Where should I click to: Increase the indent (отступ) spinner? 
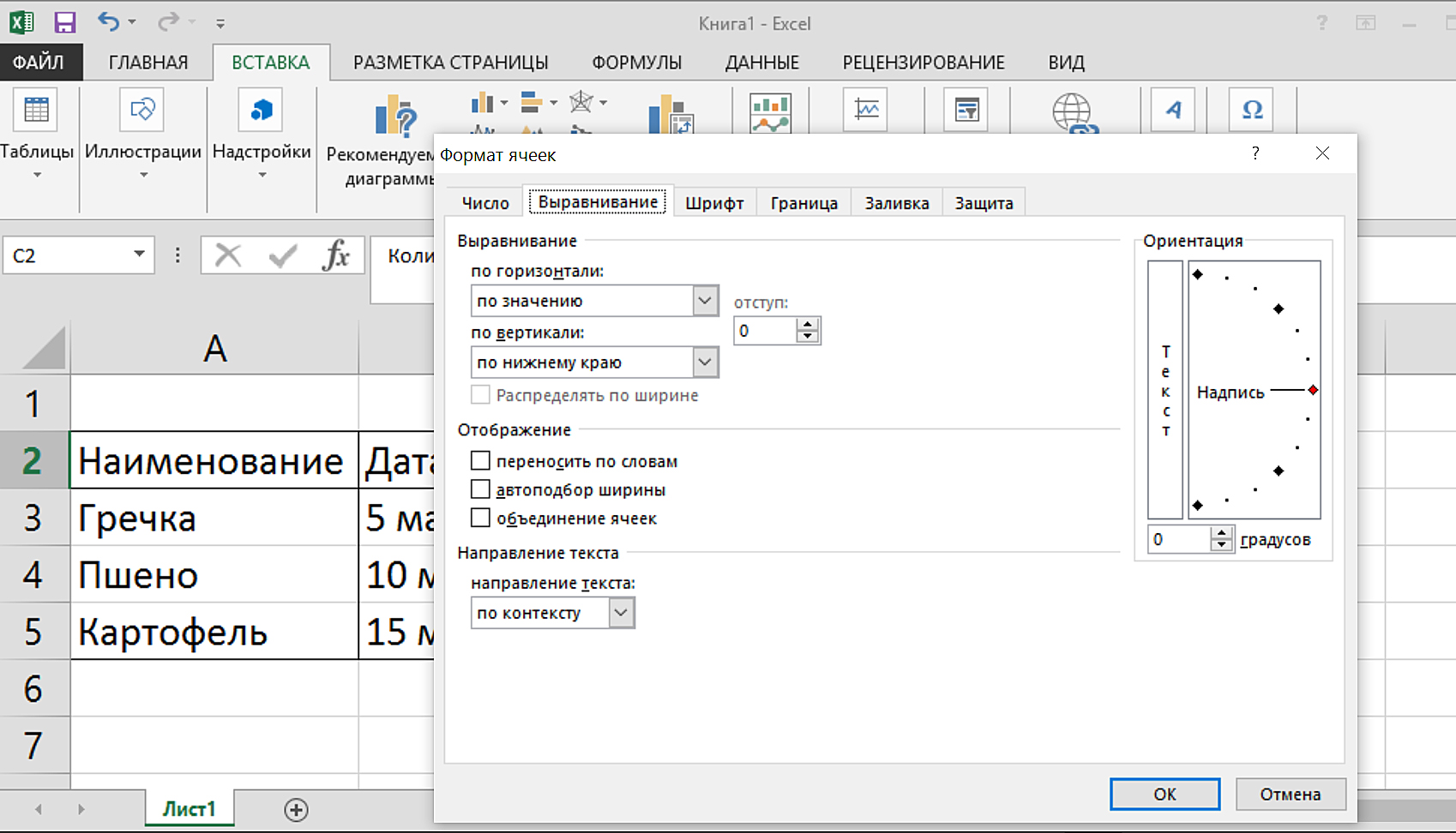tap(808, 324)
